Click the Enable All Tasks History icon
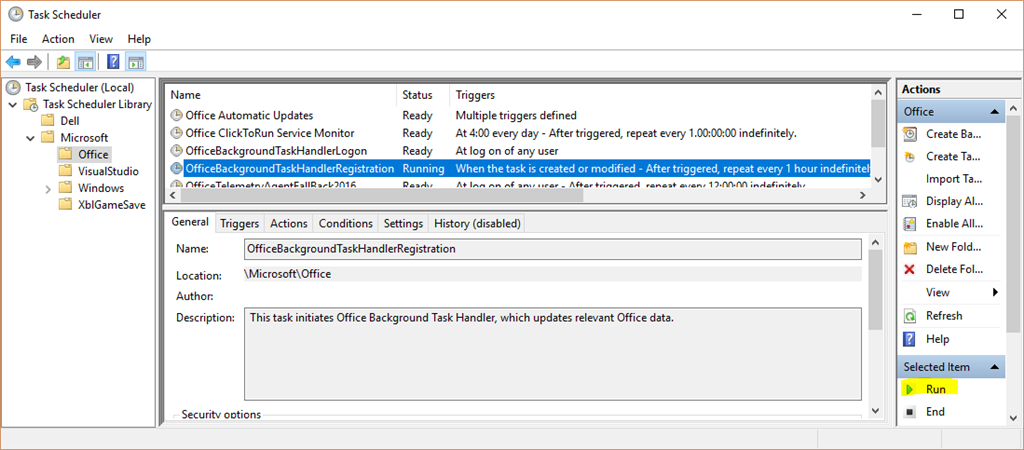This screenshot has height=450, width=1024. [x=910, y=224]
